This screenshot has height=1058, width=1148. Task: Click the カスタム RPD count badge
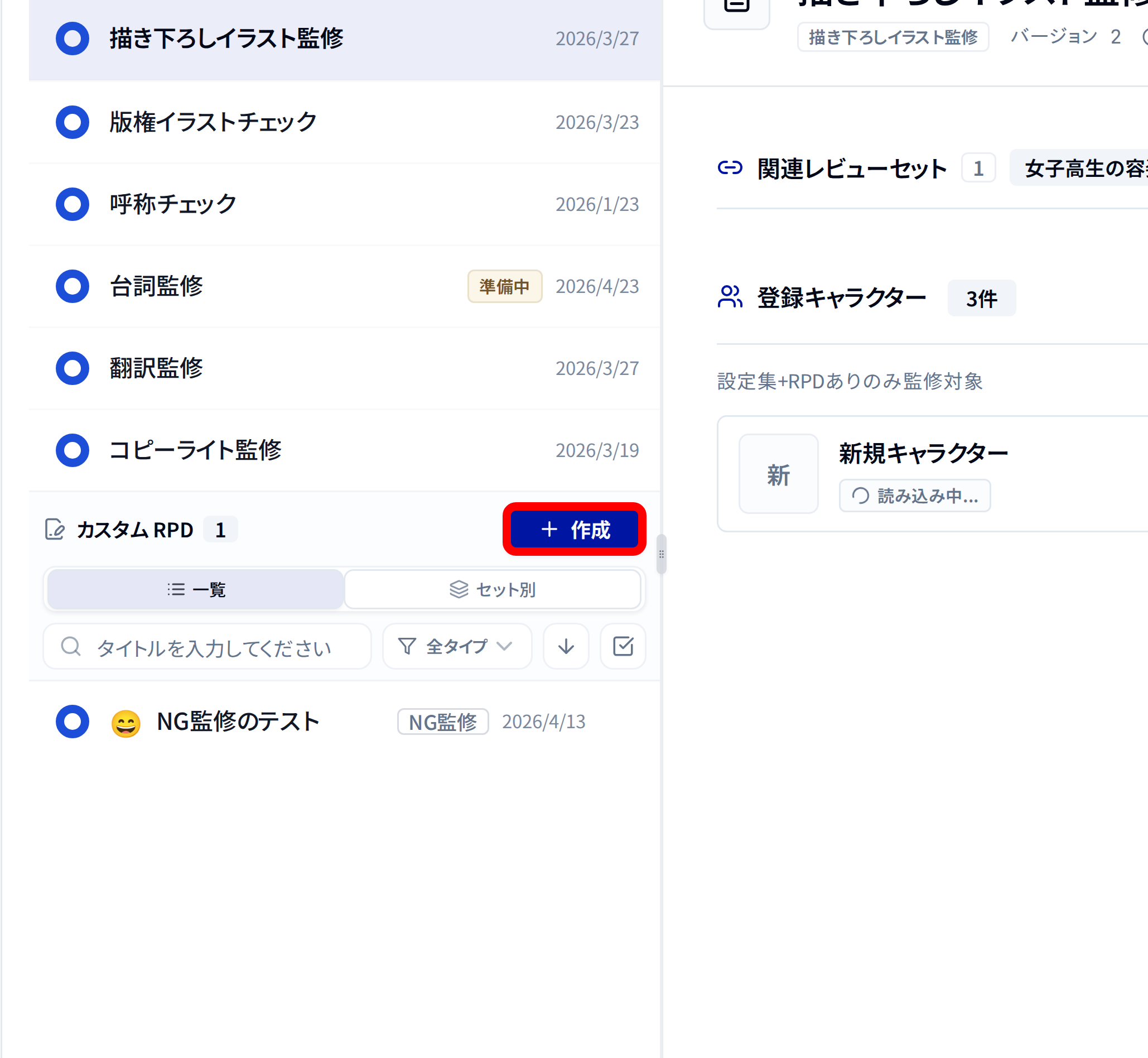[220, 530]
